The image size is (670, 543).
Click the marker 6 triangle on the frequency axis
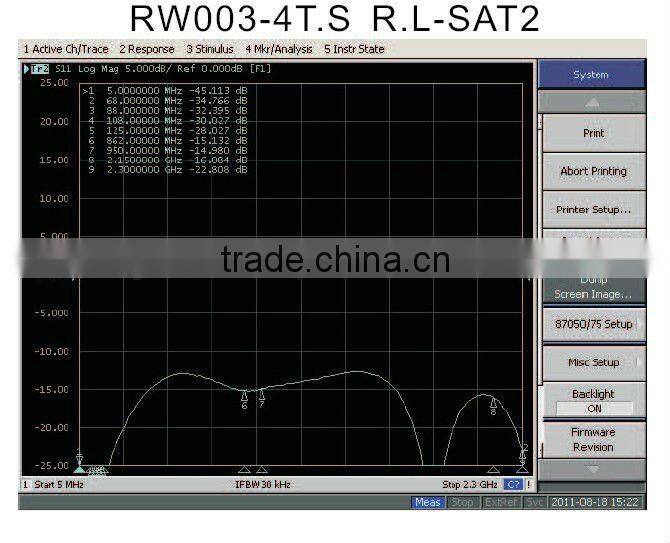244,470
